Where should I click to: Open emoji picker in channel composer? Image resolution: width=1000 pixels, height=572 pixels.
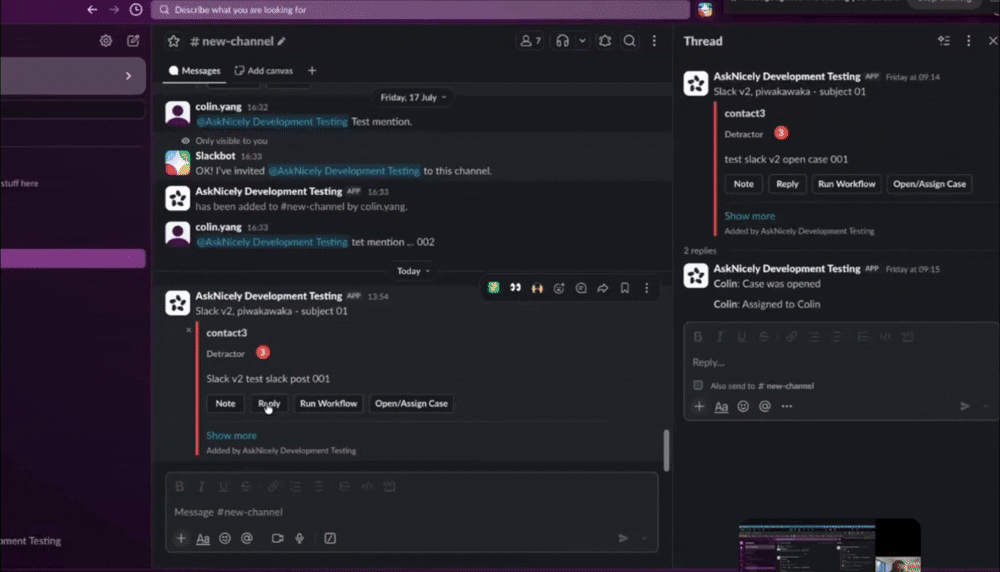point(225,538)
